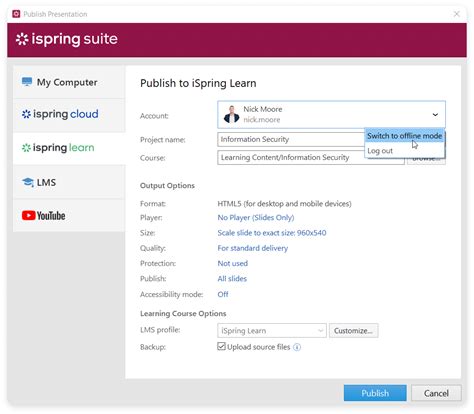The width and height of the screenshot is (474, 414).
Task: Click the Cancel button
Action: (436, 393)
